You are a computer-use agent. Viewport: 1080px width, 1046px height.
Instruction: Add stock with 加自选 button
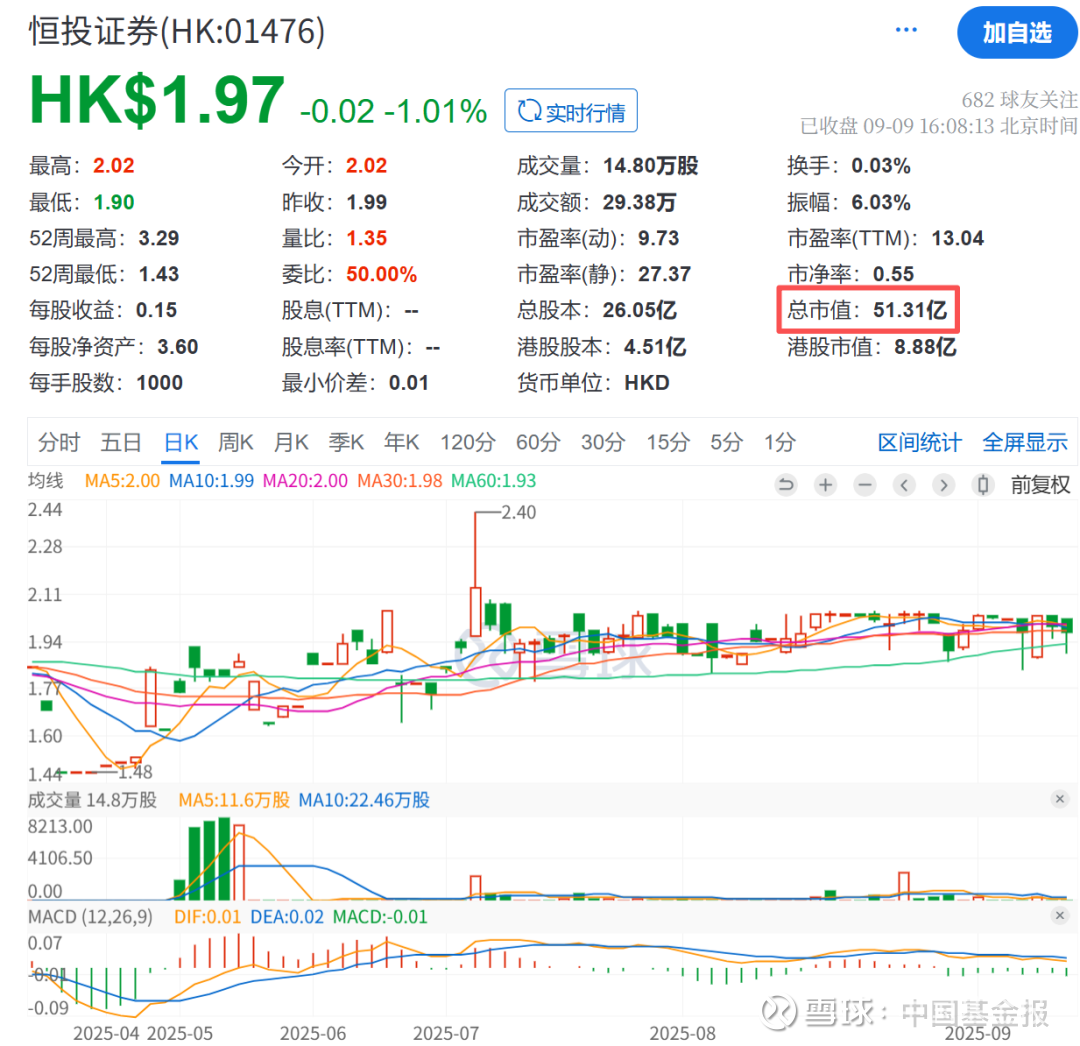[1017, 32]
